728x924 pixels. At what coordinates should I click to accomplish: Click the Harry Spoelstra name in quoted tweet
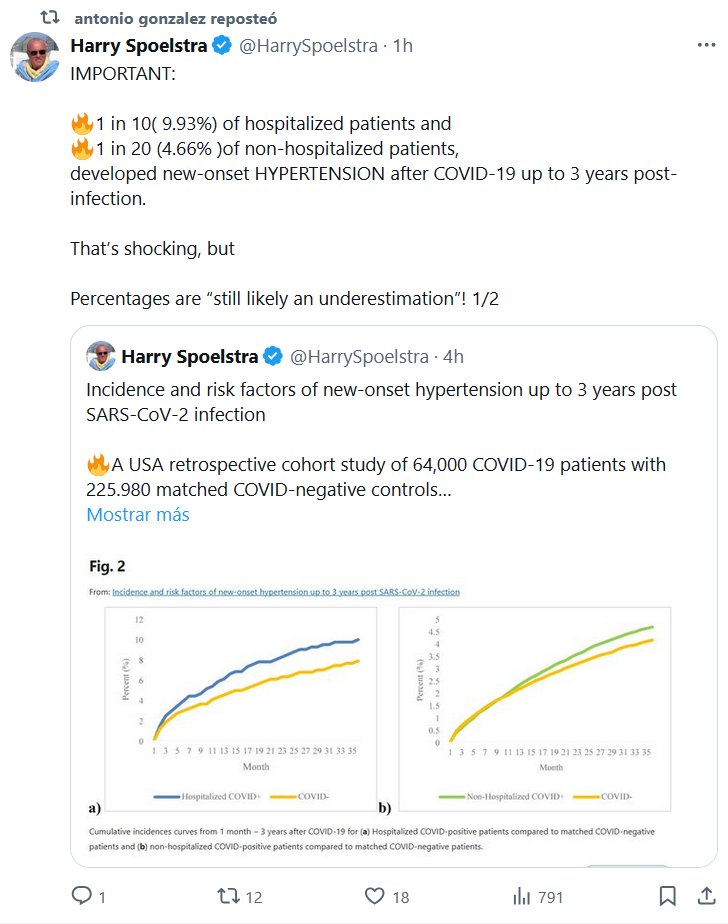coord(188,357)
